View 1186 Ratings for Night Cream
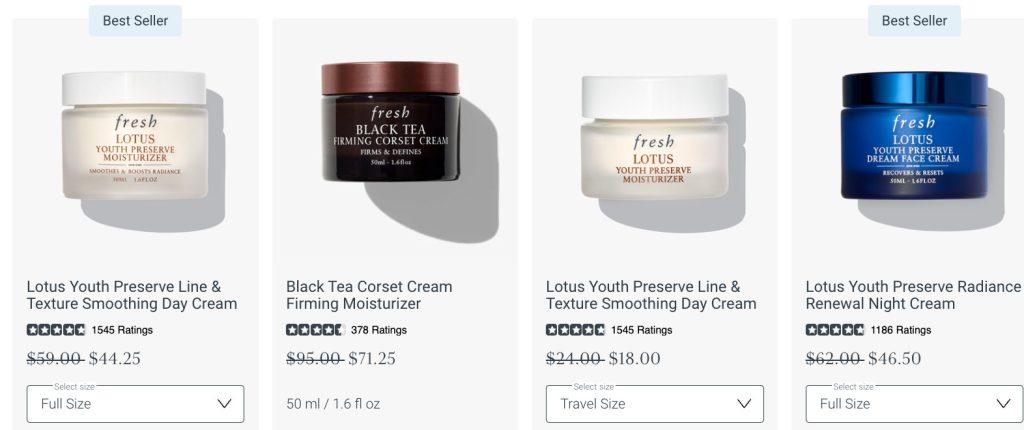The height and width of the screenshot is (430, 1024). (901, 330)
